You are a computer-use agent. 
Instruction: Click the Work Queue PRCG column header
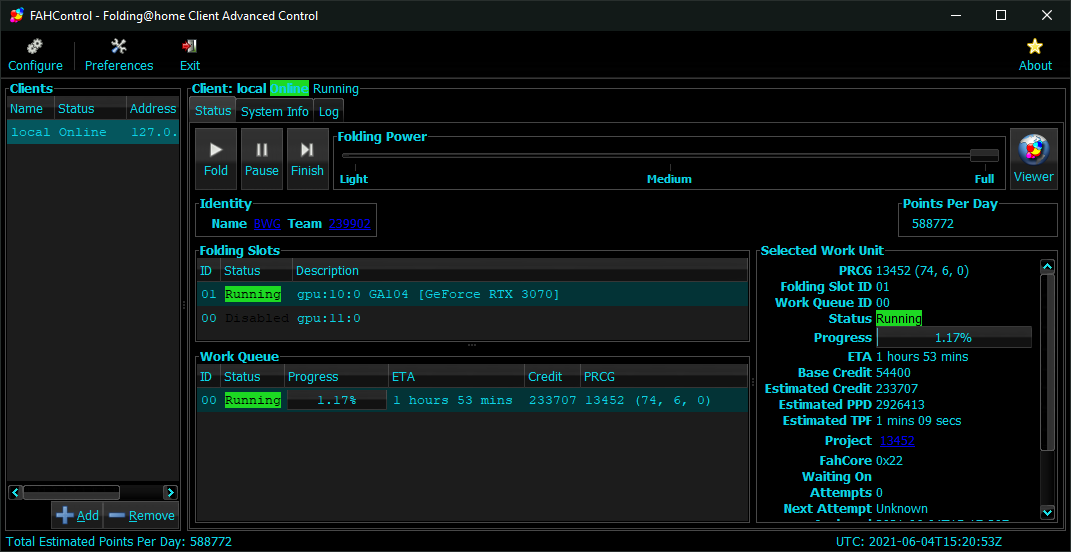point(665,376)
